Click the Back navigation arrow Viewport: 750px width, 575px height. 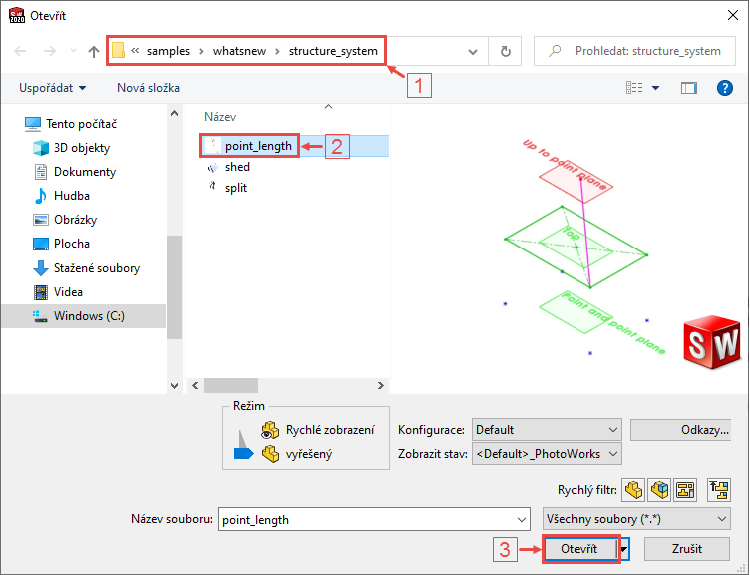(20, 51)
